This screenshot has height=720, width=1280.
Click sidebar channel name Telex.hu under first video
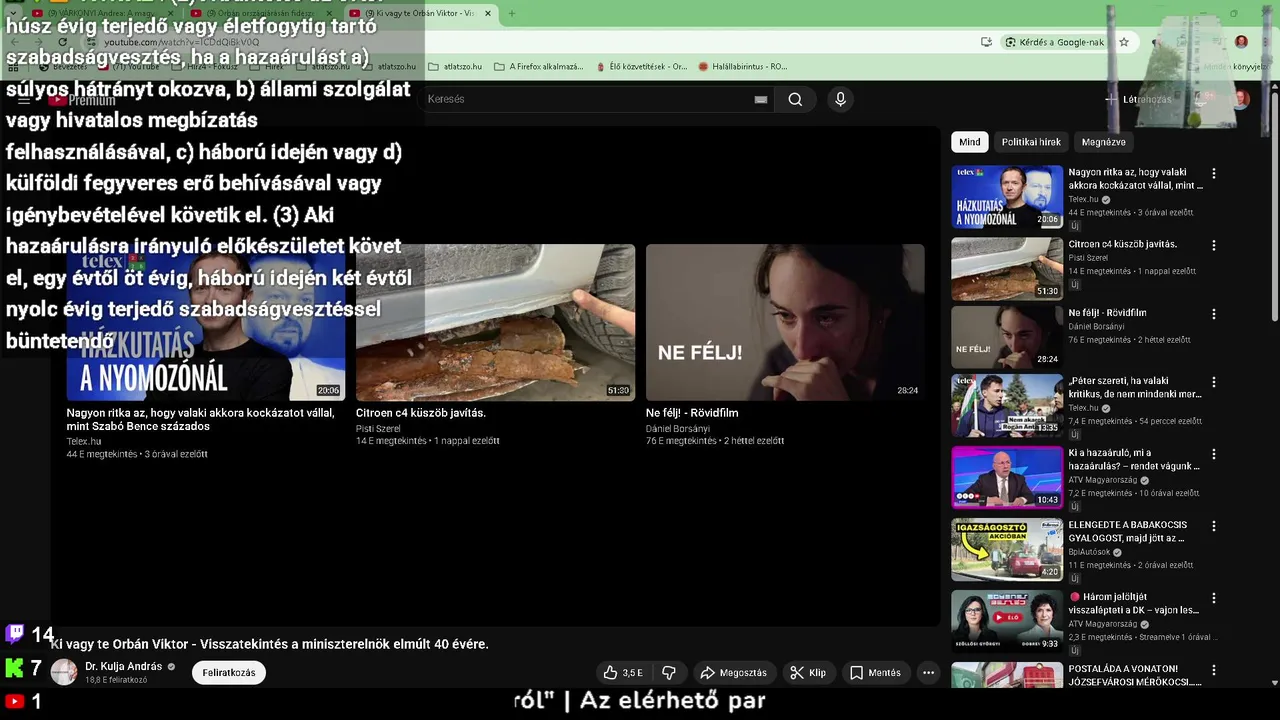click(x=1084, y=200)
